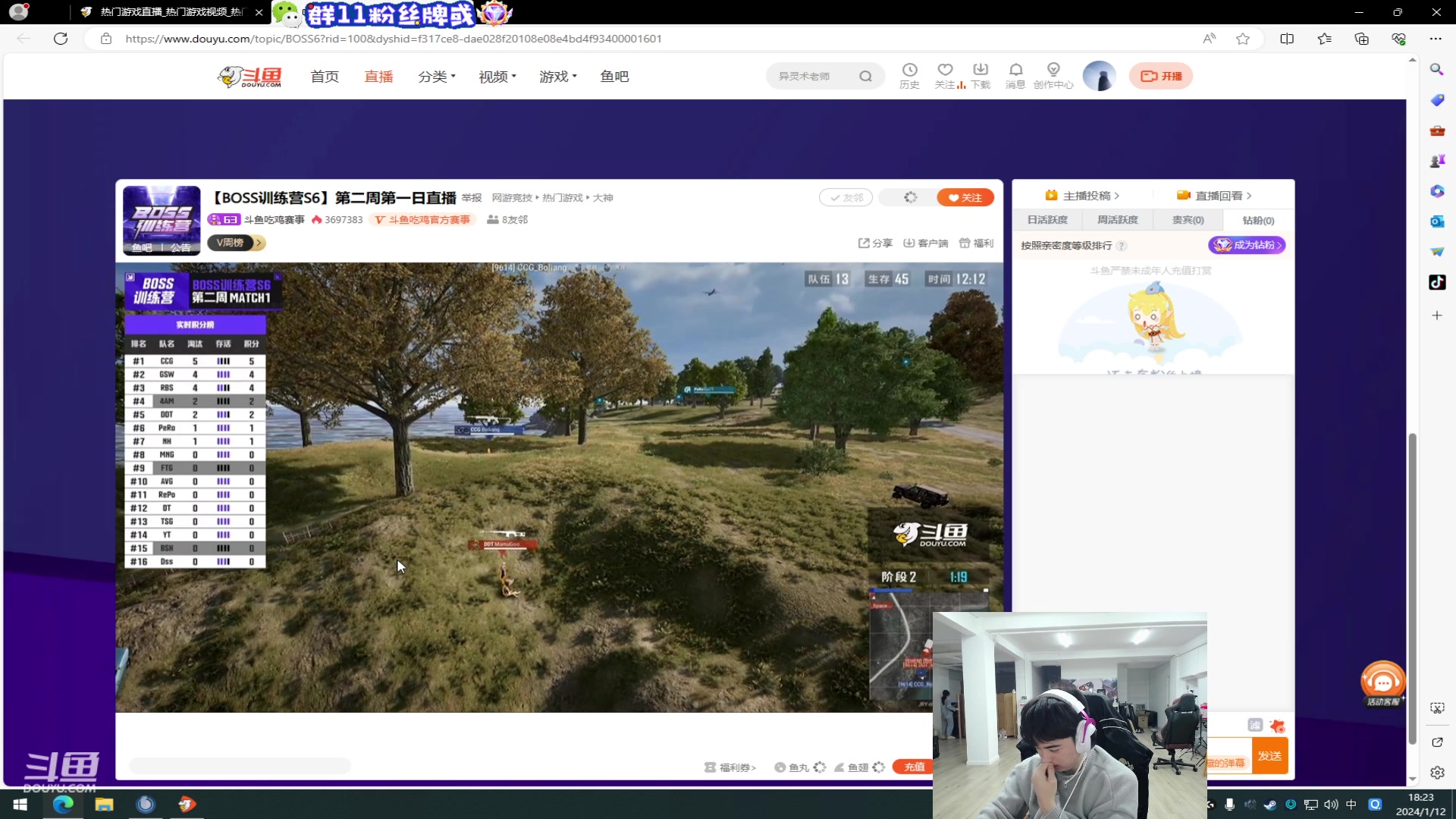Open 消息 notification bell

(1015, 70)
